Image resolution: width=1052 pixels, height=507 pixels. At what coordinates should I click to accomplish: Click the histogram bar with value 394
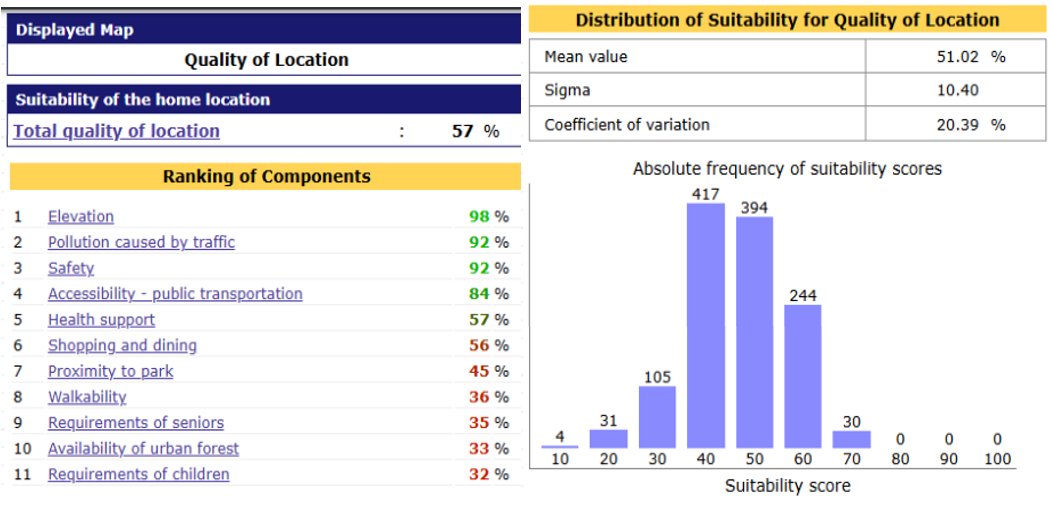pos(754,332)
